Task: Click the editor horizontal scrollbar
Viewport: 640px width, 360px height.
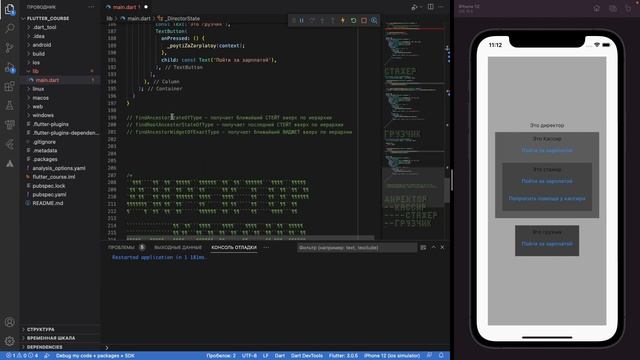Action: coord(250,238)
